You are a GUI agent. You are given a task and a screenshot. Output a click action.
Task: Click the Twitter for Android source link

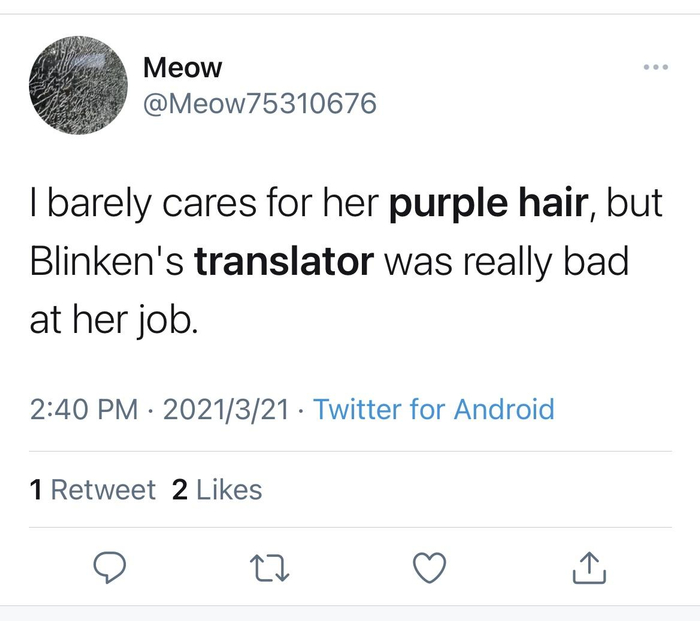(x=434, y=409)
